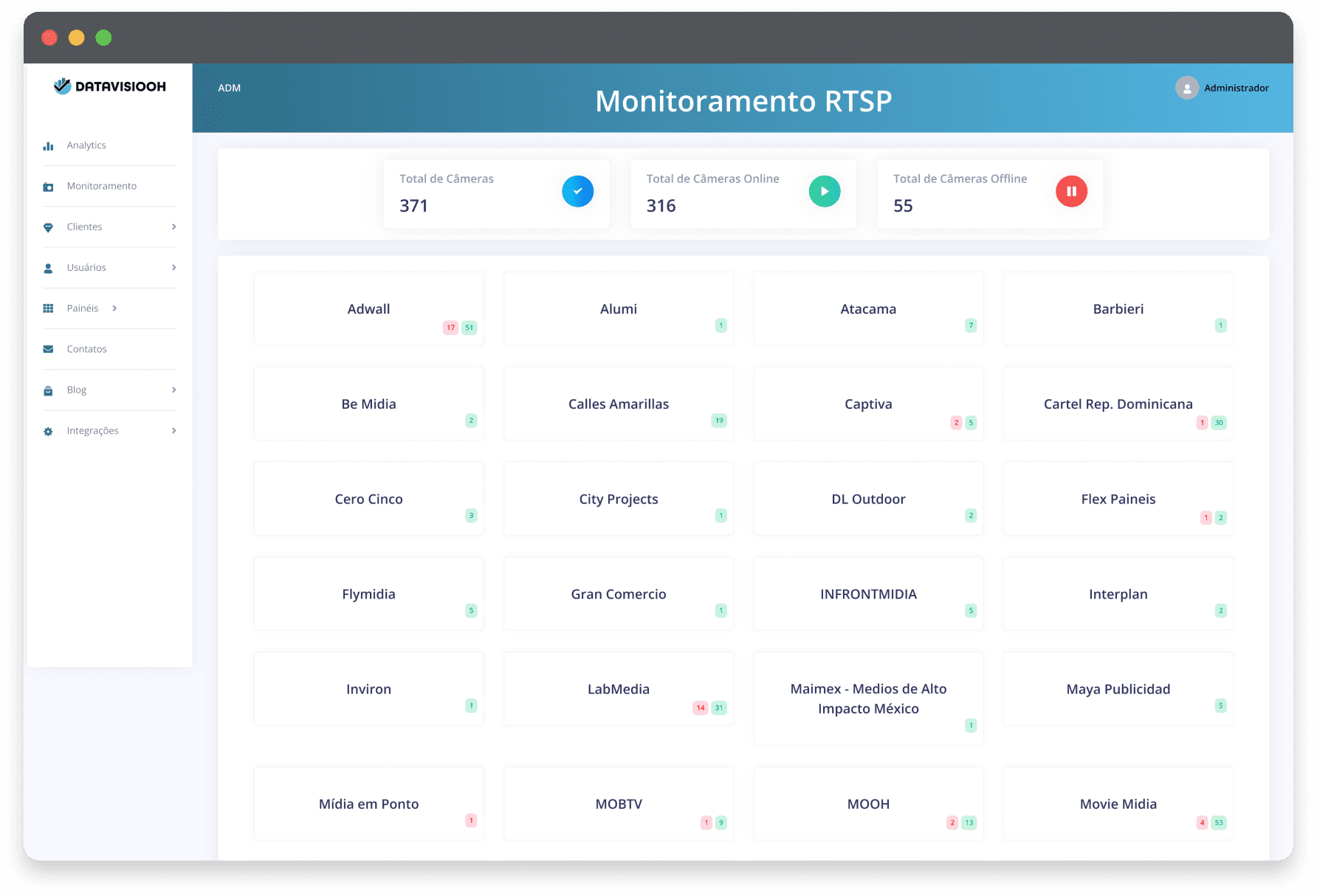Screen dimensions: 1317x896
Task: Open the Cero Cinco client card
Action: 368,499
